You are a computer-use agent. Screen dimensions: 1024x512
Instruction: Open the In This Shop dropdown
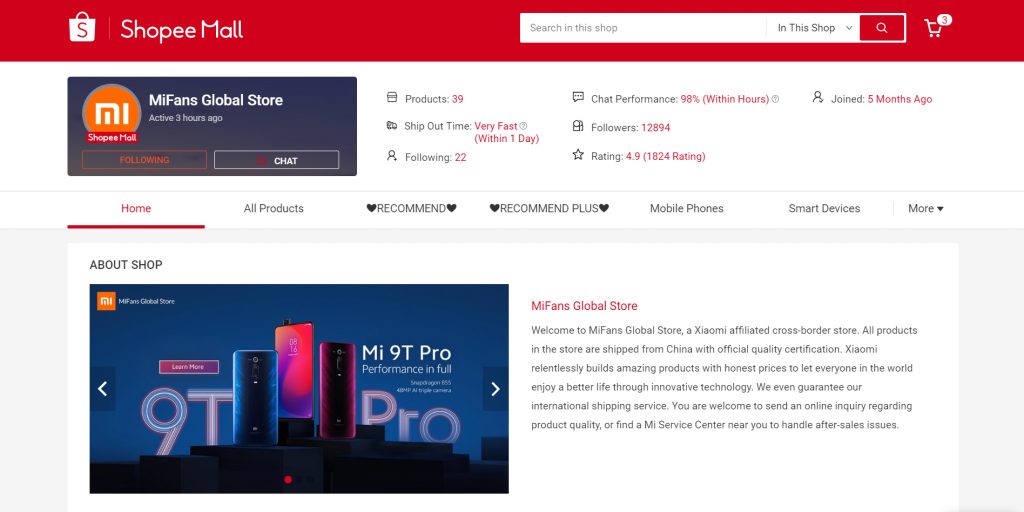pos(814,28)
